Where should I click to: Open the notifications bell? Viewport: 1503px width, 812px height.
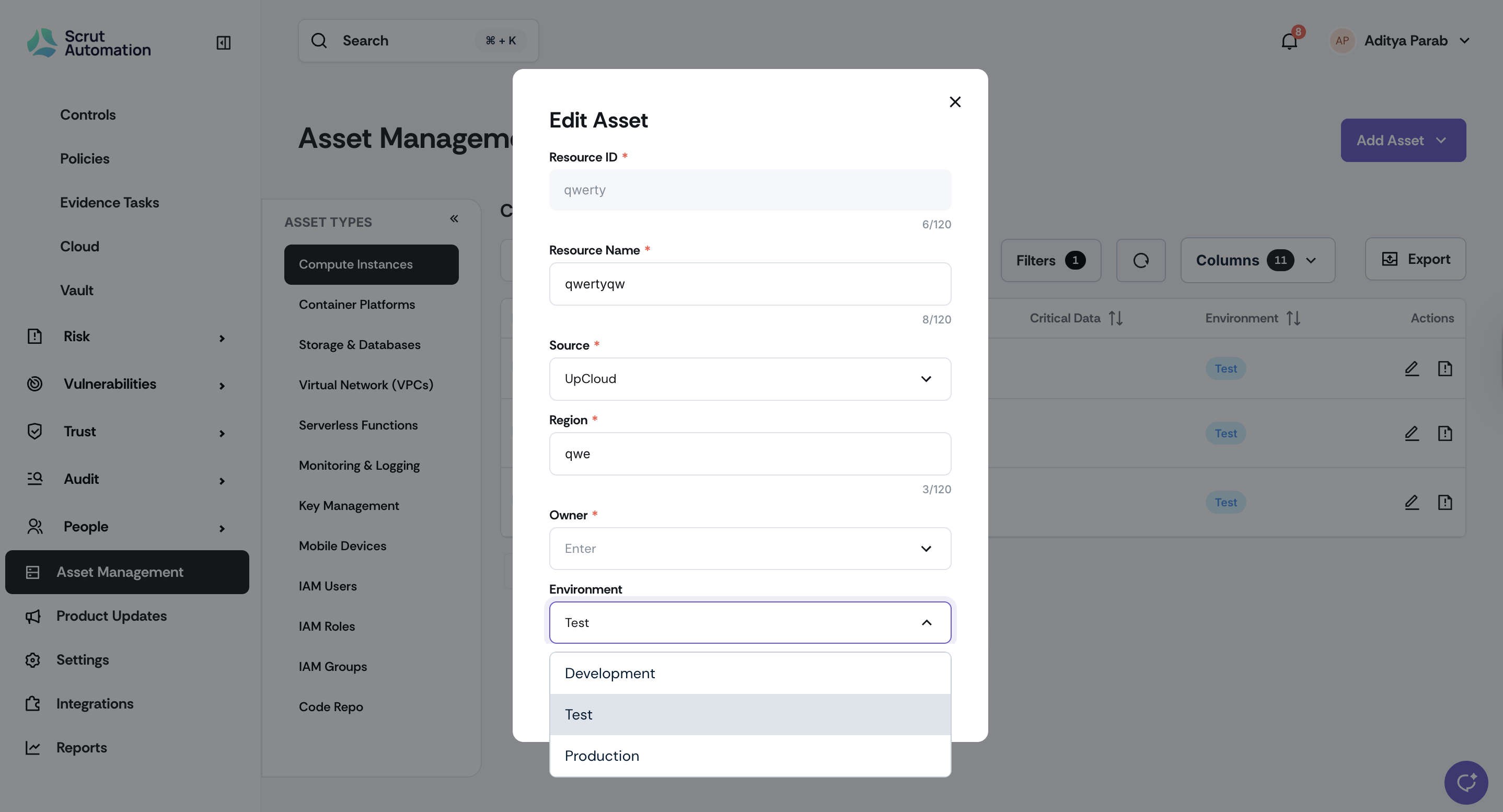click(1289, 41)
